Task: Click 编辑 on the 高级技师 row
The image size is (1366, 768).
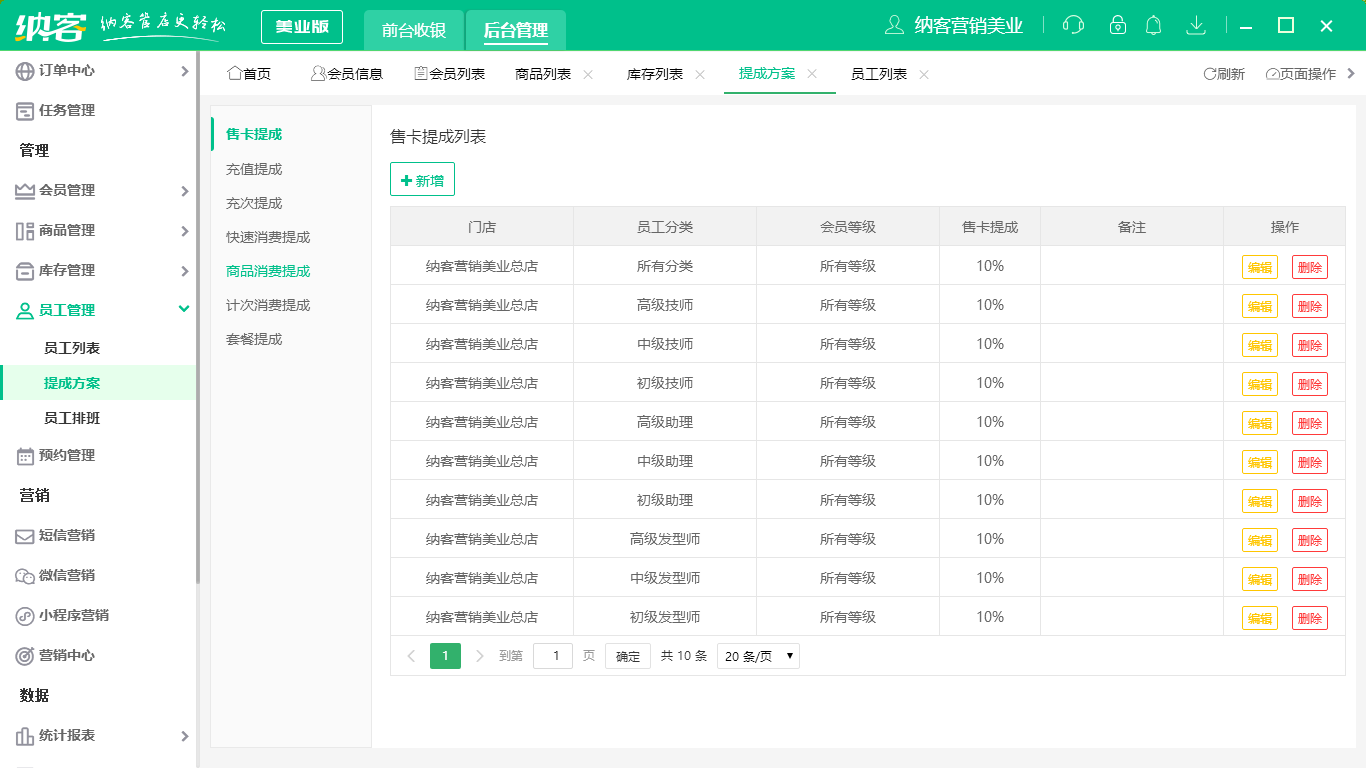Action: coord(1259,305)
